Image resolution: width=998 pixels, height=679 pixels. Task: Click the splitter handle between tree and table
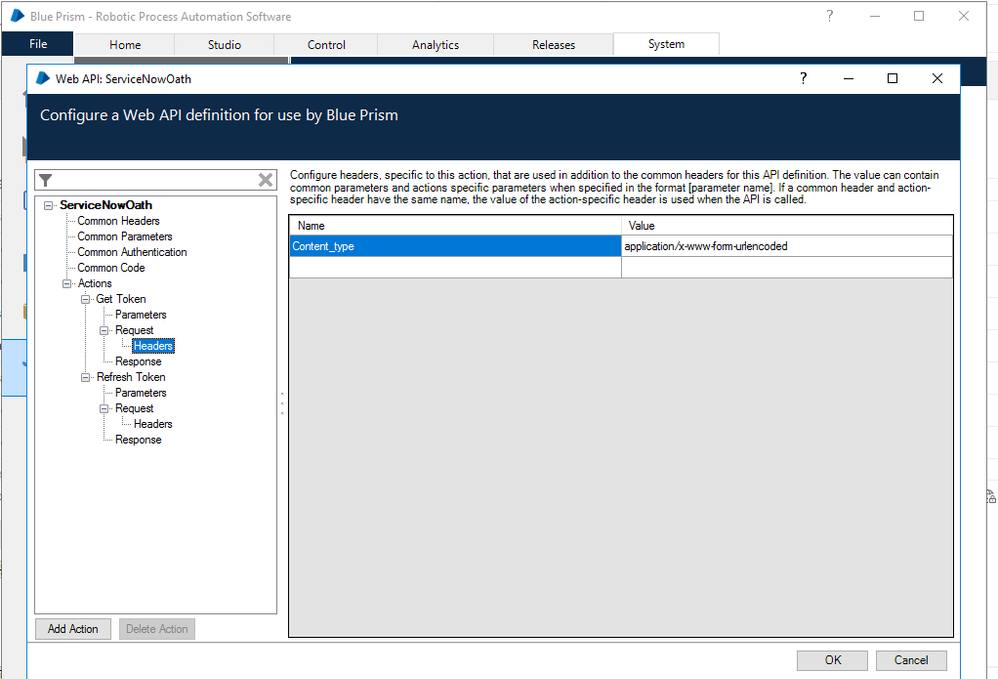pyautogui.click(x=282, y=404)
